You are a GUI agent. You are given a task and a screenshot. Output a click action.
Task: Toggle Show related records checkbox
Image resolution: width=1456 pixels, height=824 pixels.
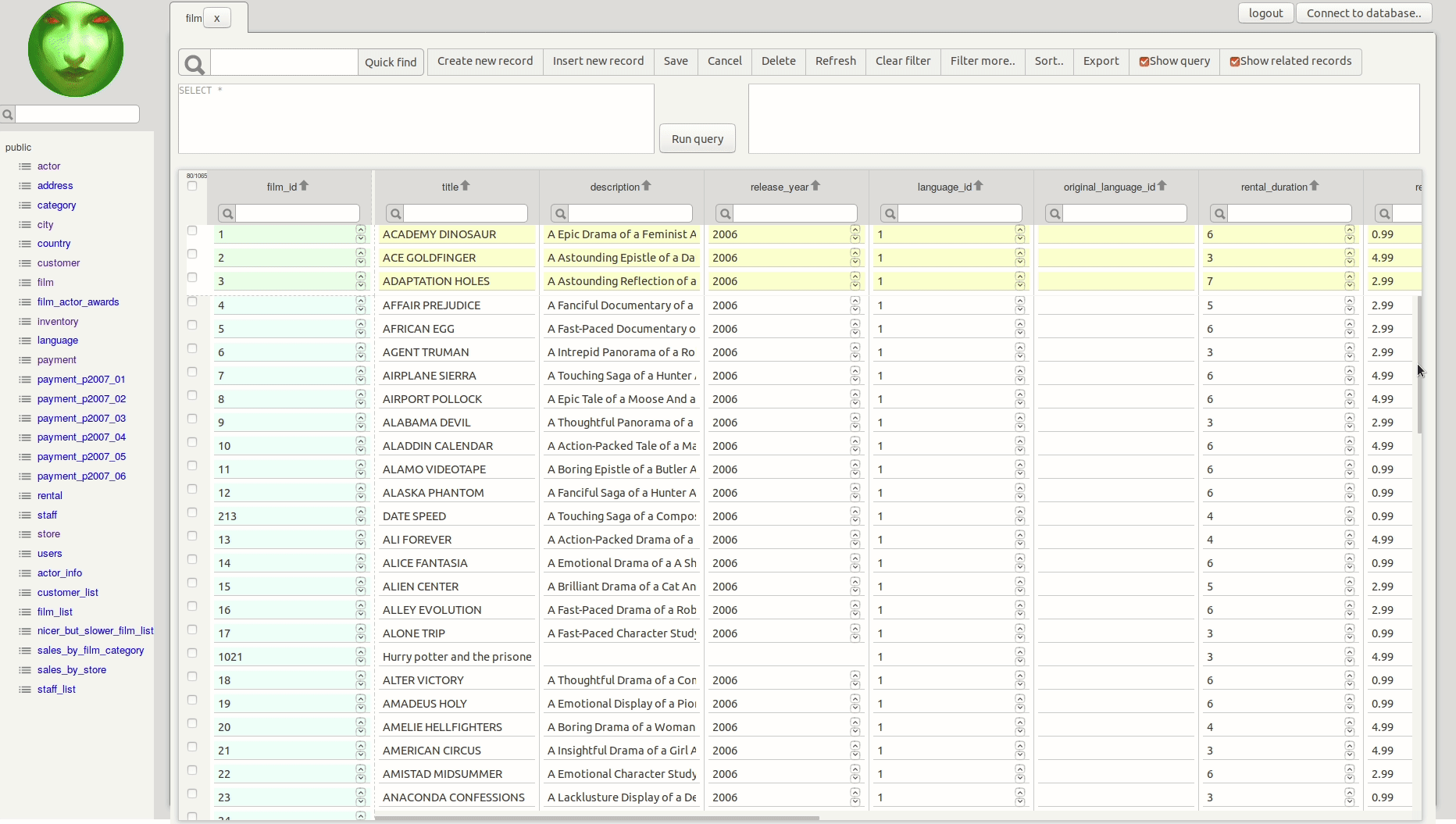point(1235,62)
